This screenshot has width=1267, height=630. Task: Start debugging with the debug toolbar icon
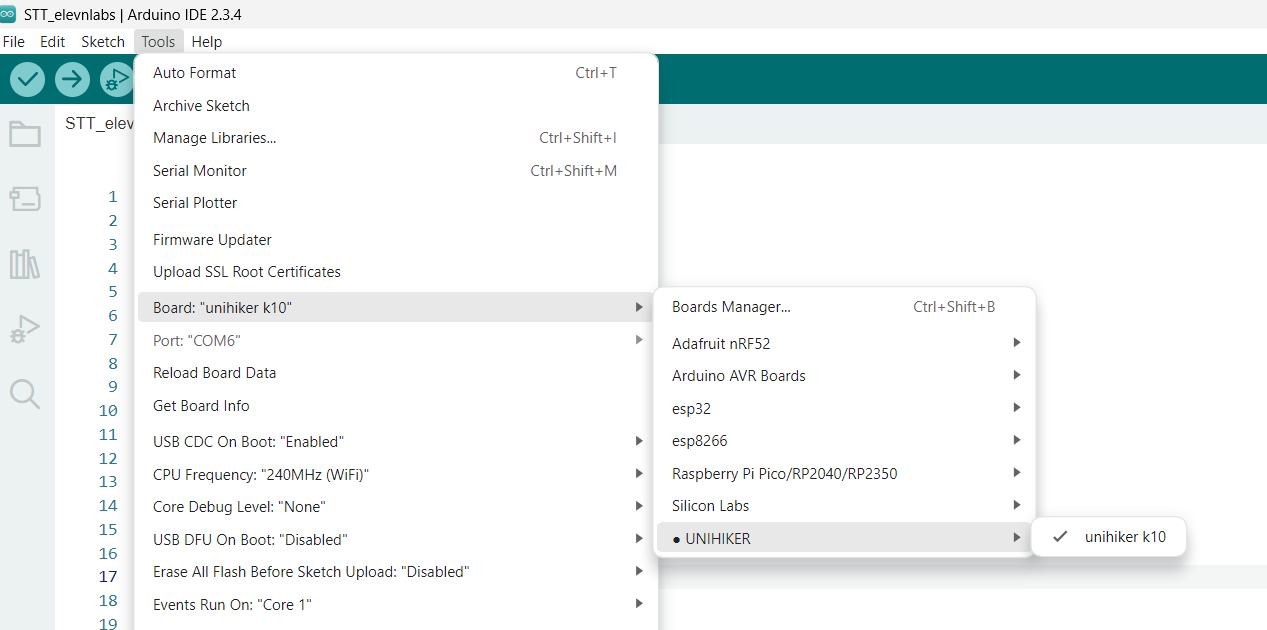(117, 79)
